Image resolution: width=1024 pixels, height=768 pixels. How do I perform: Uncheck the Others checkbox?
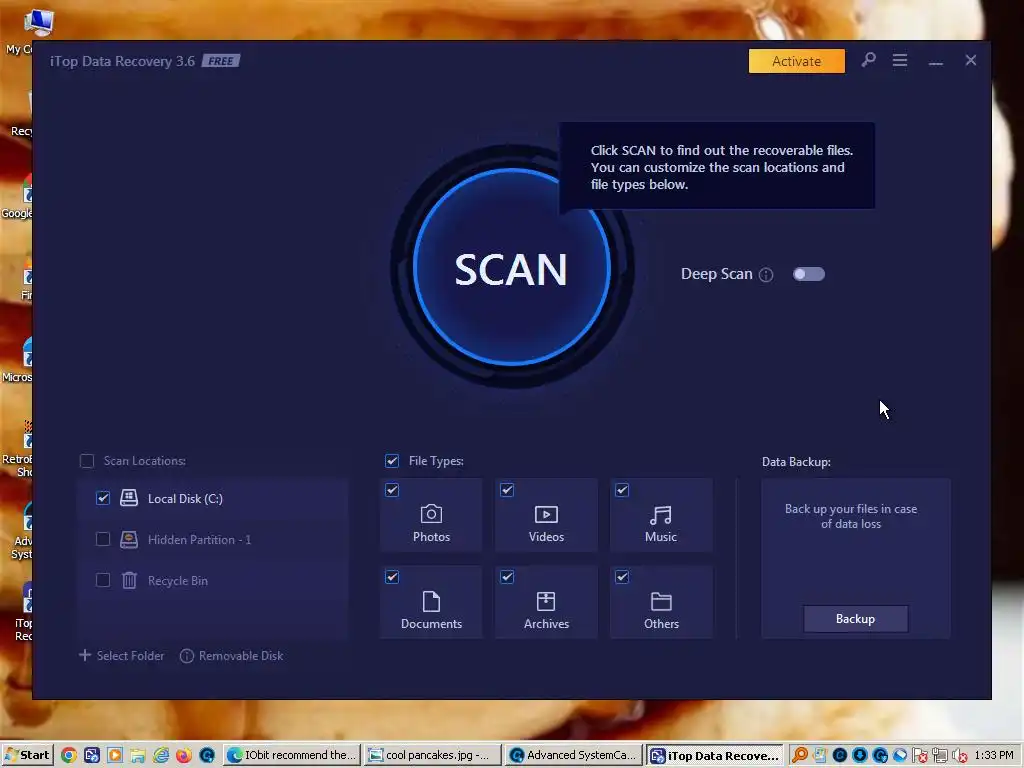[622, 577]
